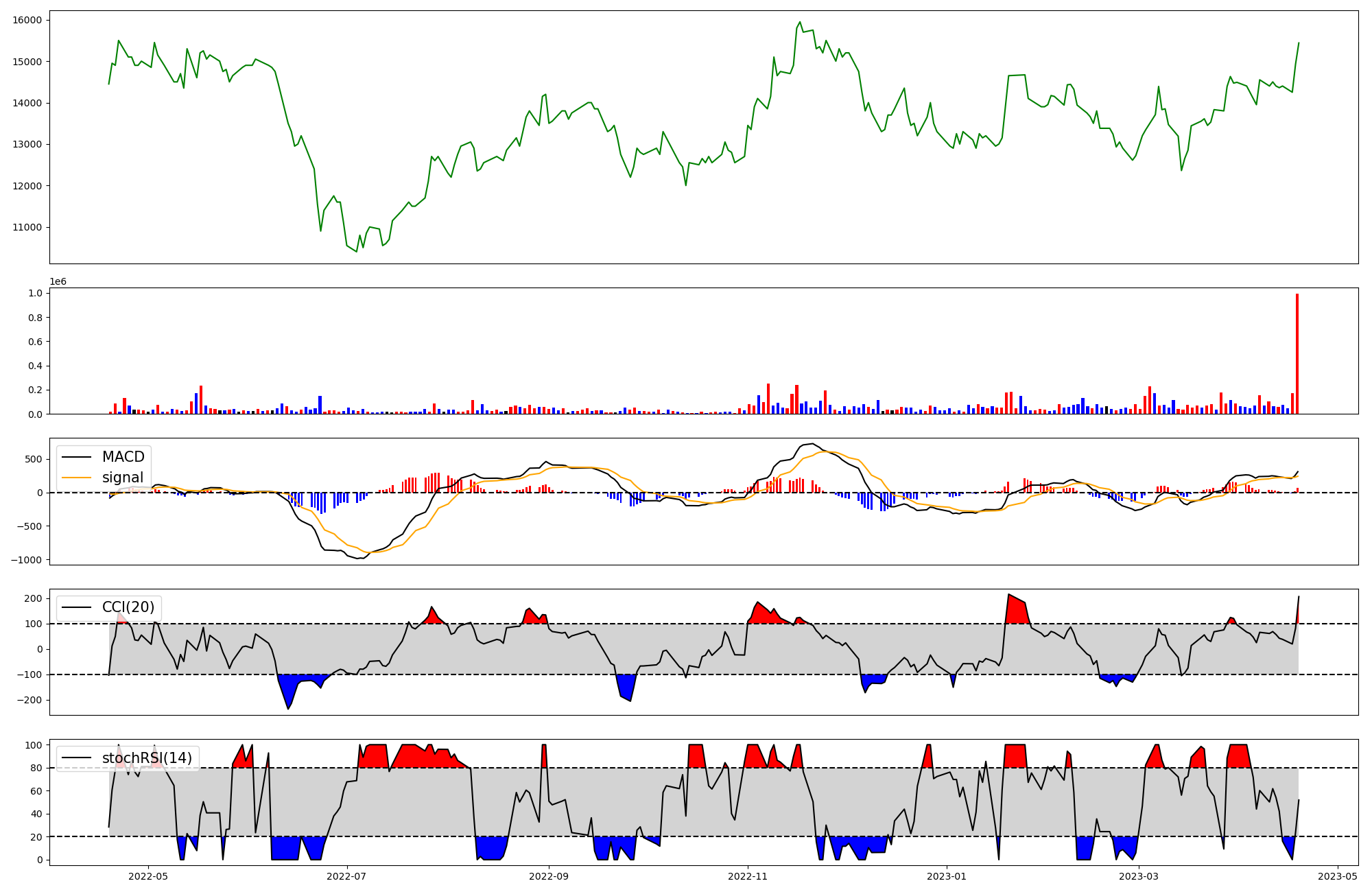Click the 2022-09 date label
This screenshot has height=892, width=1372.
point(549,876)
